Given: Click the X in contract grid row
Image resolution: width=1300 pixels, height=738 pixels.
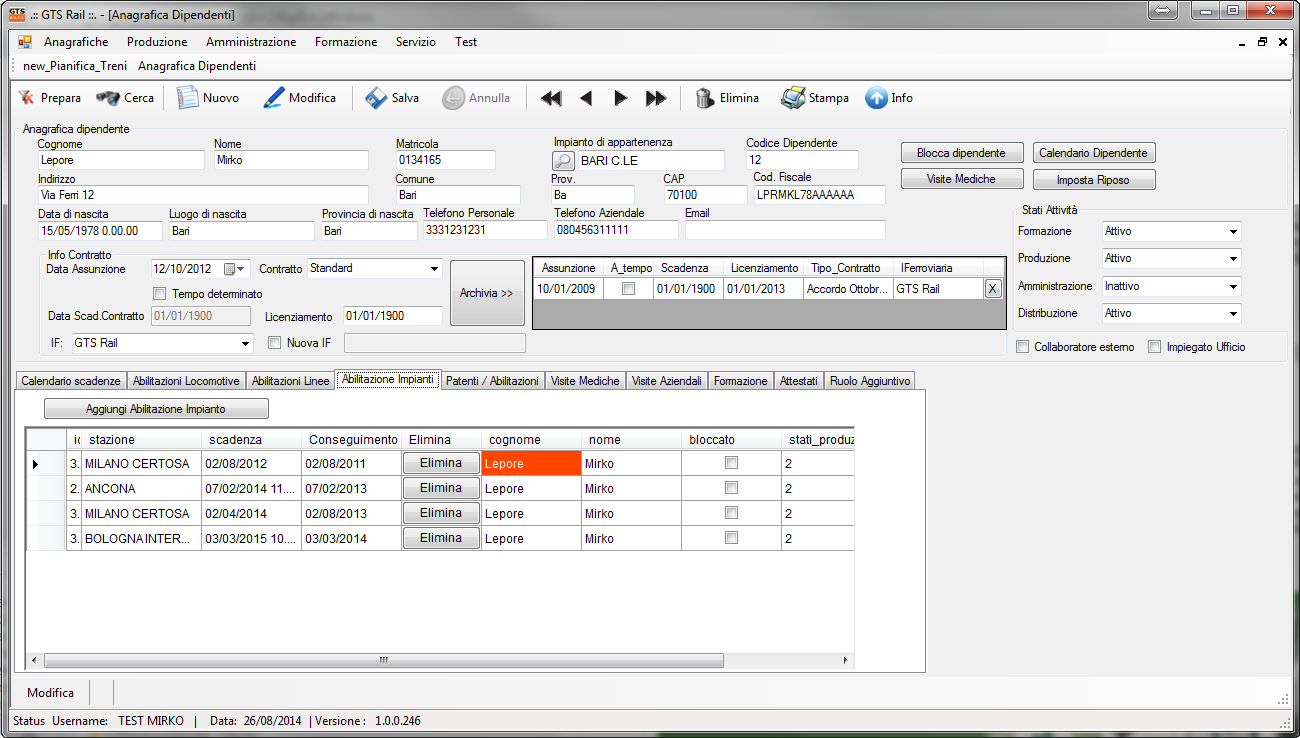Looking at the screenshot, I should 992,289.
